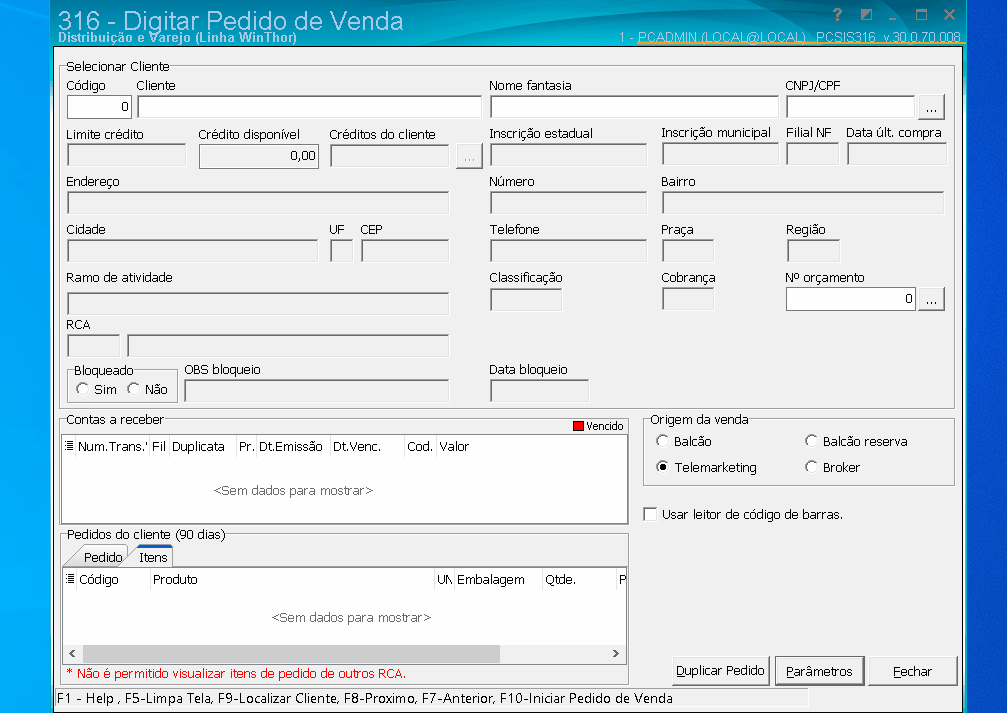
Task: Click the window restore-down icon in title bar
Action: pos(866,15)
